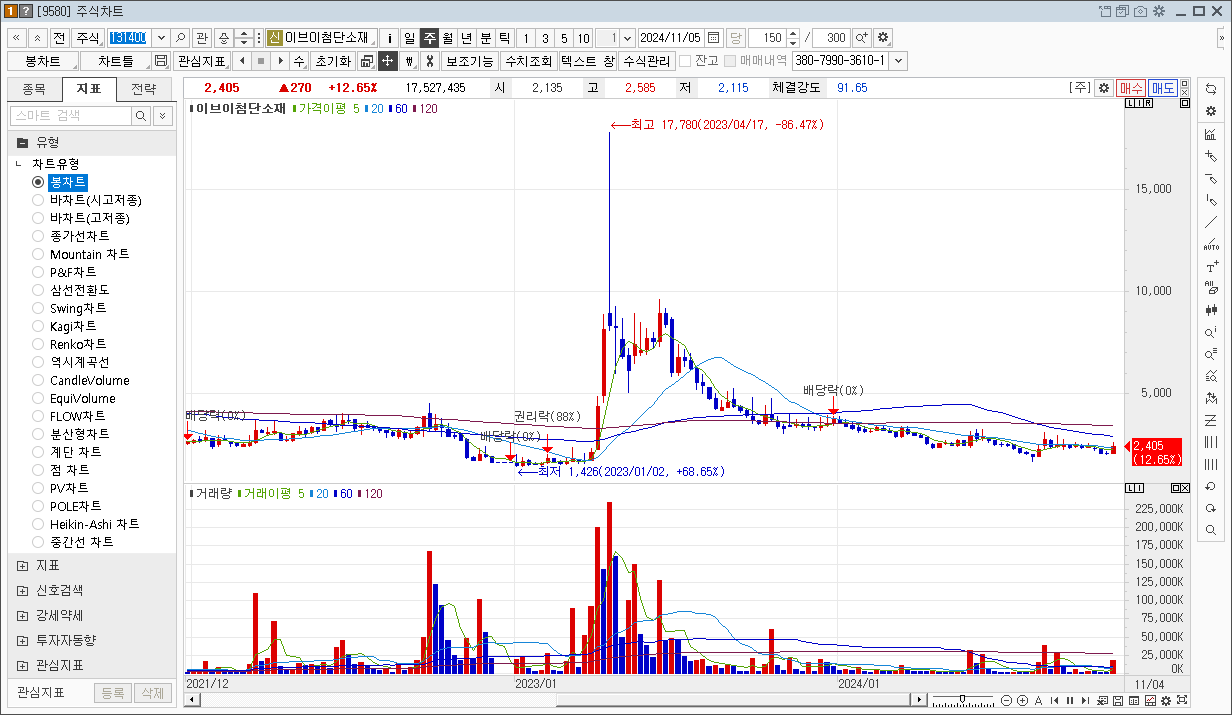Select the AUTO trendline tool
This screenshot has width=1232, height=715.
pyautogui.click(x=1211, y=244)
